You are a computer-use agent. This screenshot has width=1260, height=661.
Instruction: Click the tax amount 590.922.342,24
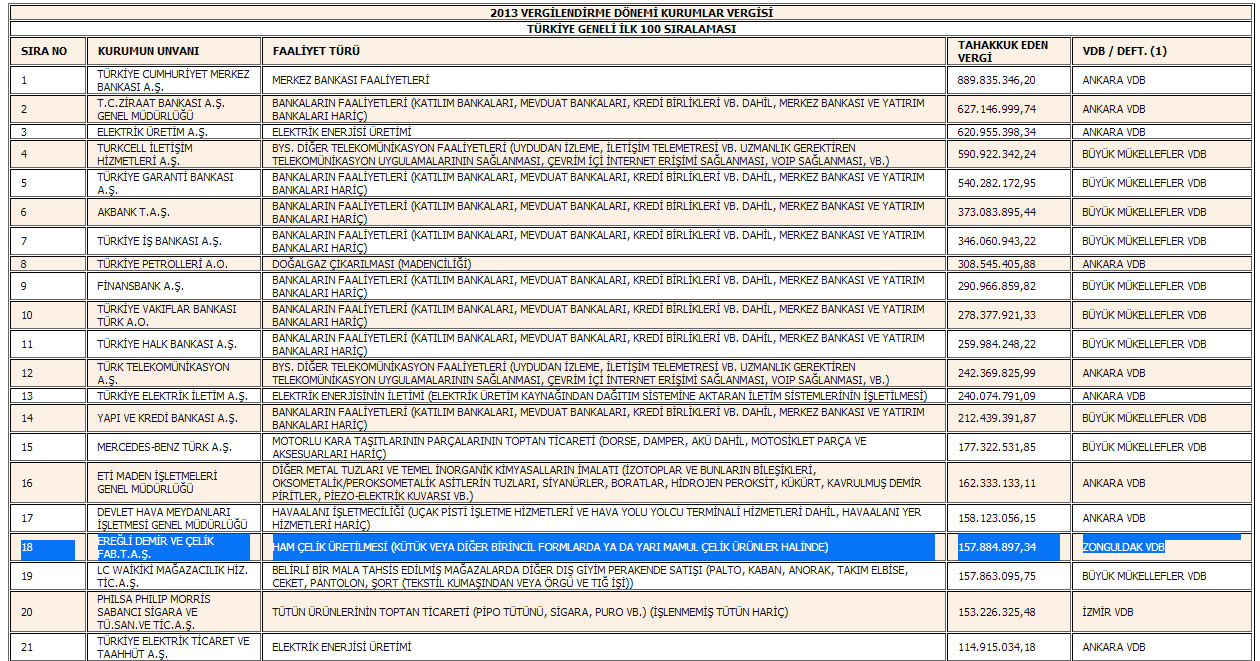pyautogui.click(x=996, y=154)
